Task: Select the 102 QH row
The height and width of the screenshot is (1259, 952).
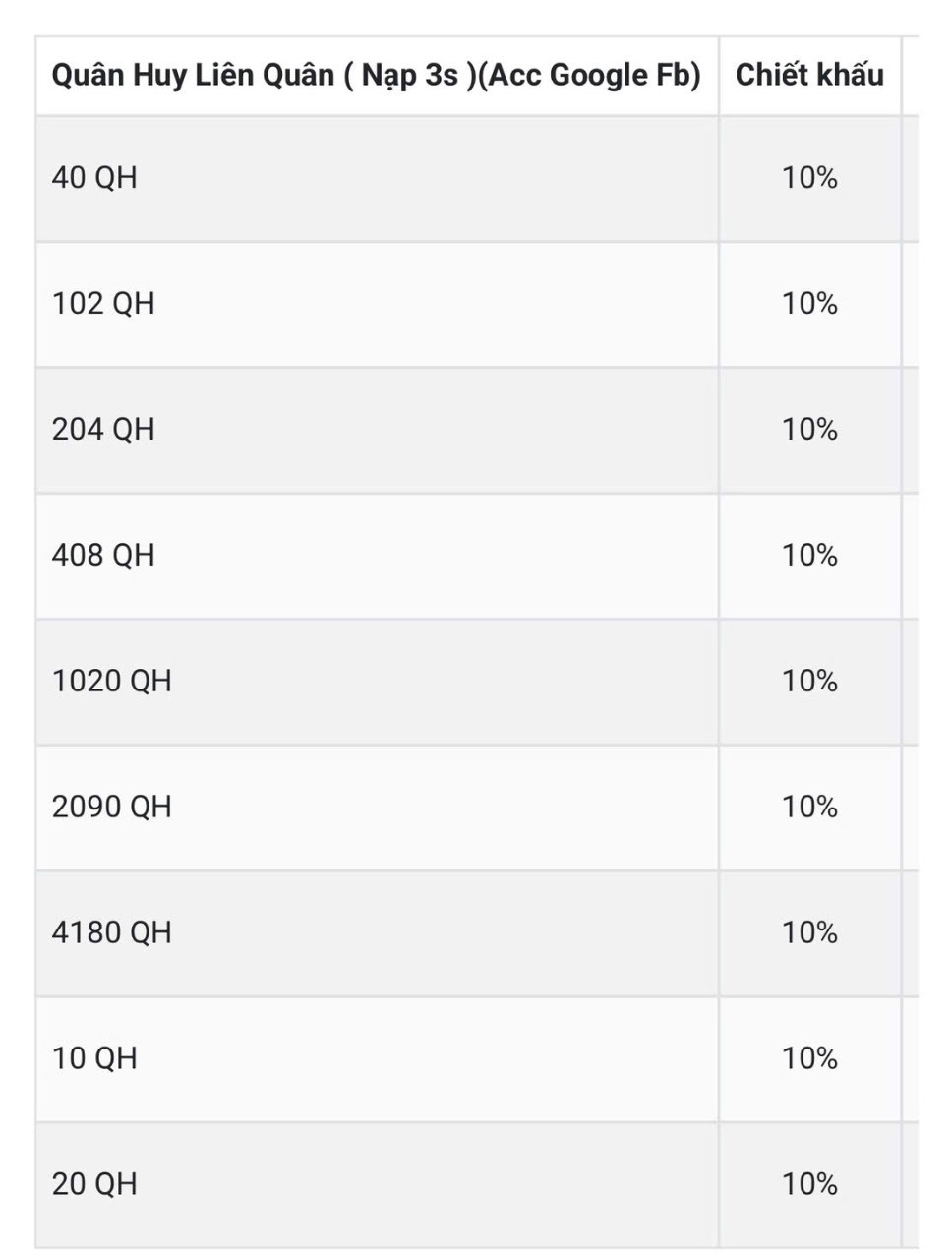Action: click(476, 304)
